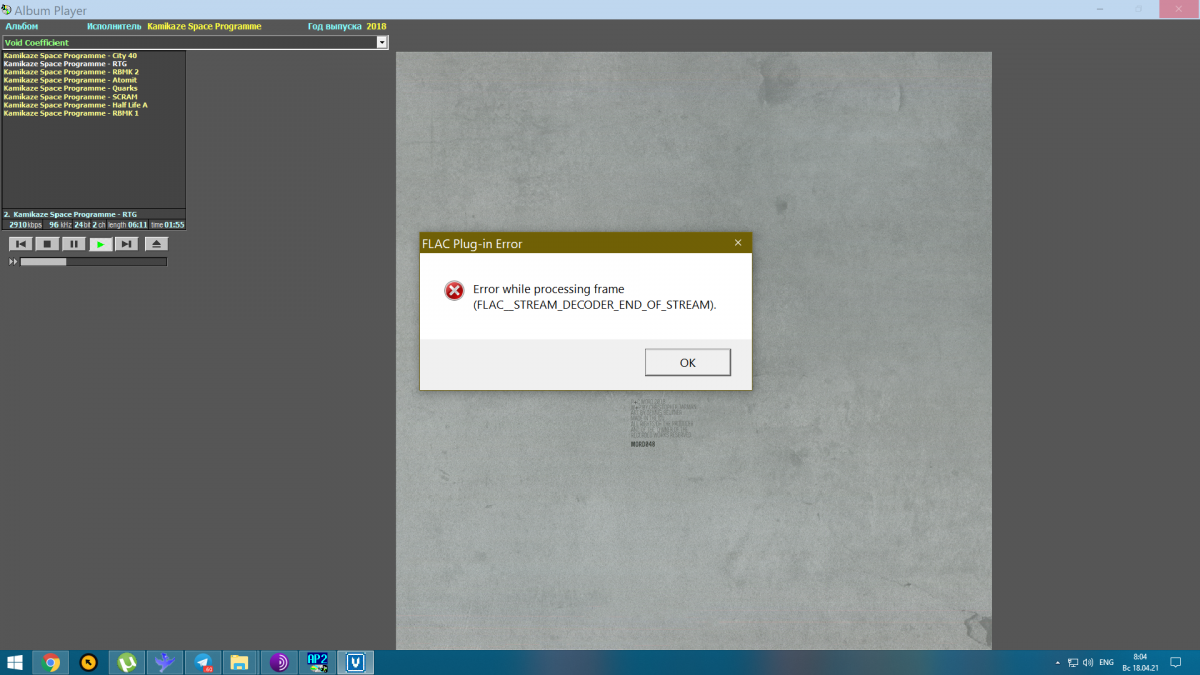Click the network icon in system tray

click(1073, 663)
